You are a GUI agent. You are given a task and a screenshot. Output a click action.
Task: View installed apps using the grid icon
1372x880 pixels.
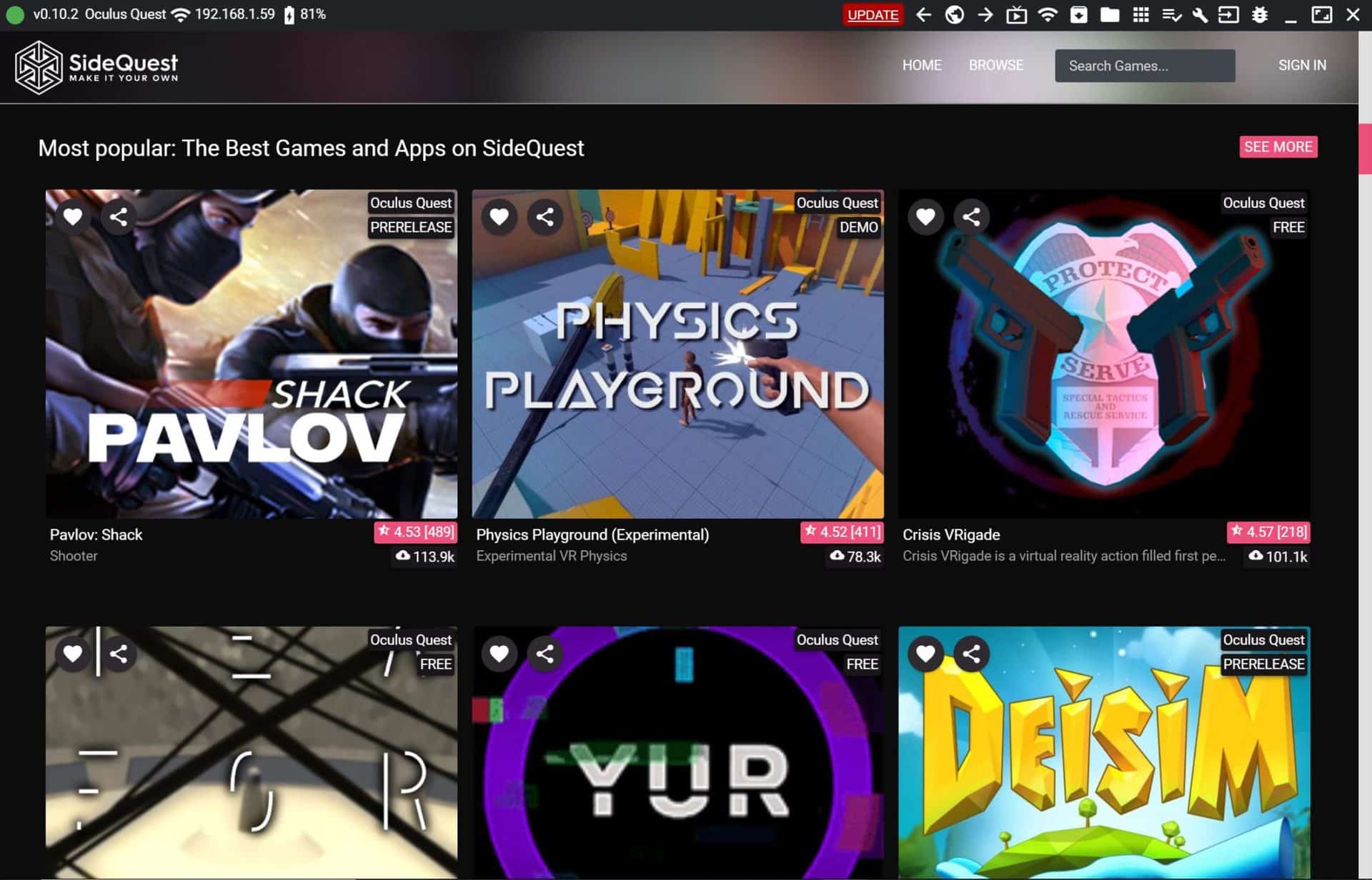pyautogui.click(x=1140, y=14)
